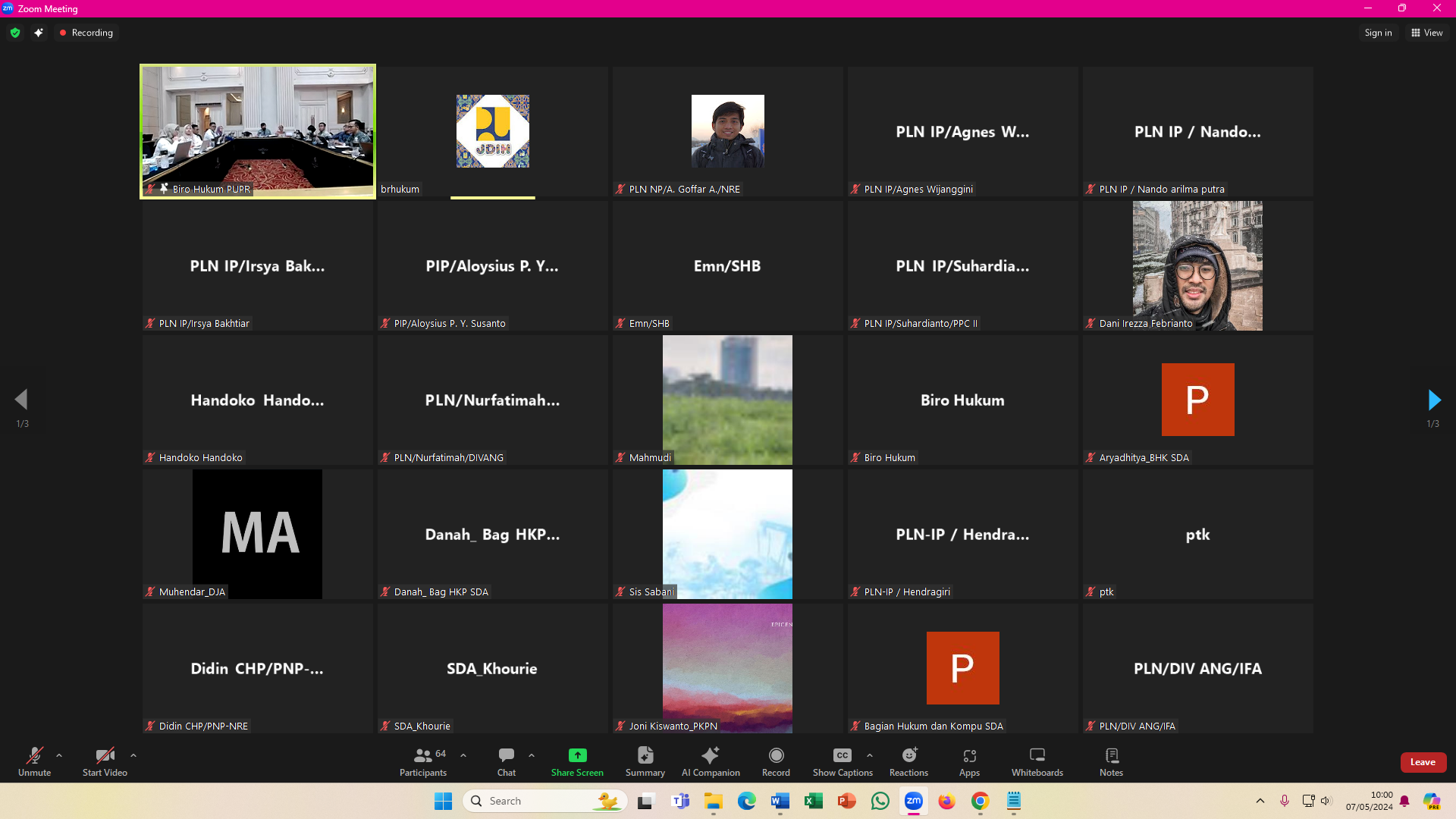
Task: Open Microsoft Teams from taskbar
Action: (680, 801)
